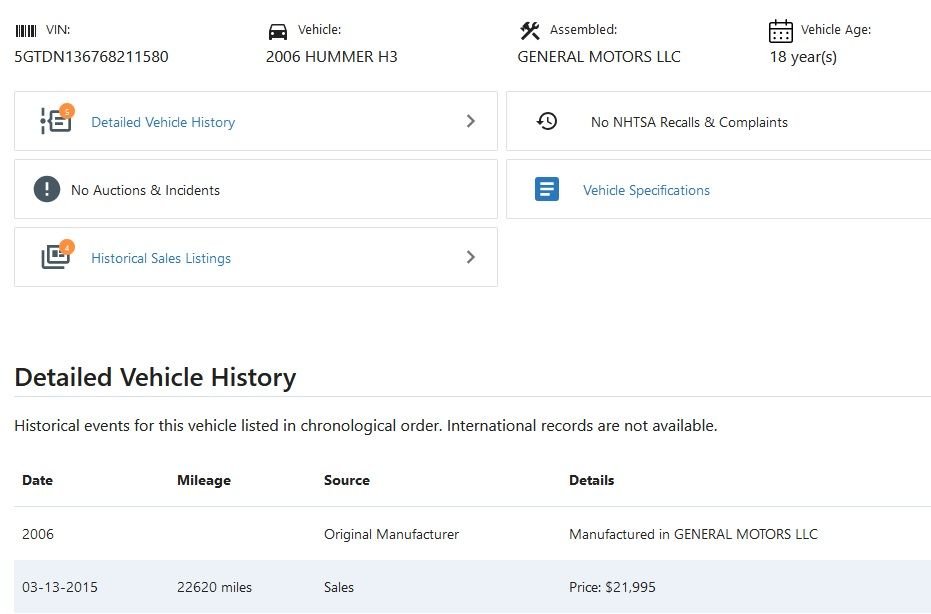Click the exclamation icon for Auctions & Incidents
This screenshot has width=931, height=614.
47,189
